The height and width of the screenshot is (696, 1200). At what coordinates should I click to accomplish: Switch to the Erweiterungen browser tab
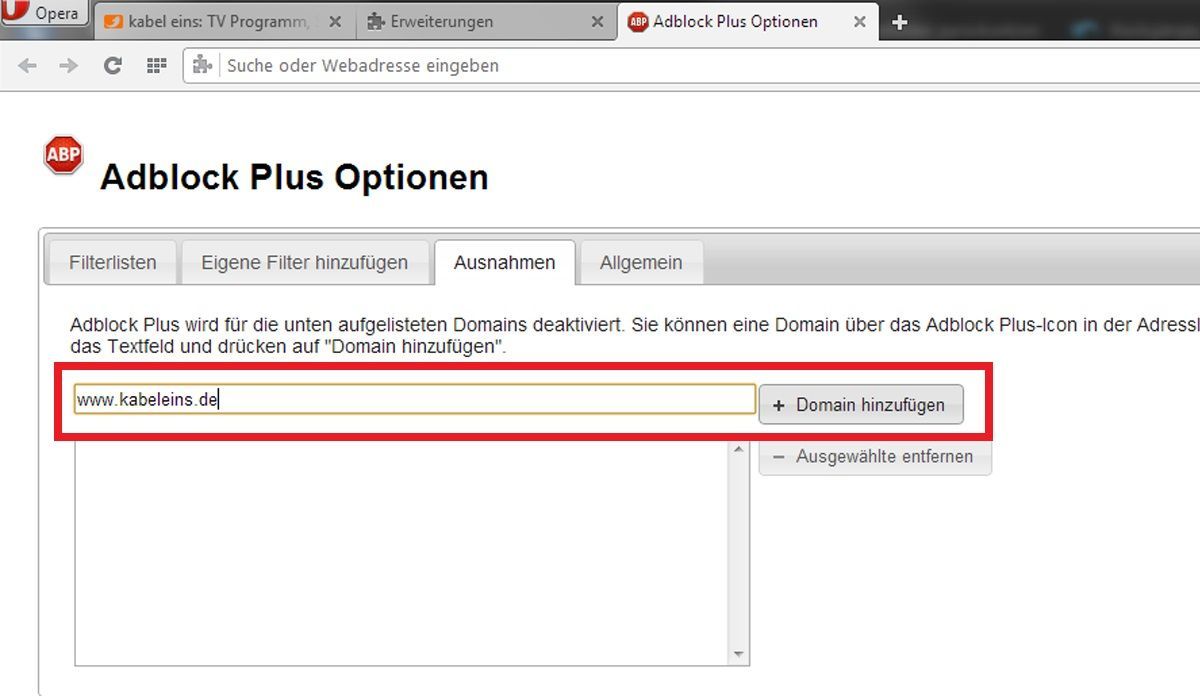tap(487, 21)
